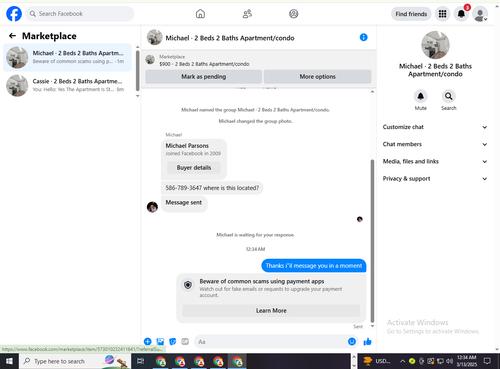
Task: Mute the chat with bell icon
Action: coord(421,96)
